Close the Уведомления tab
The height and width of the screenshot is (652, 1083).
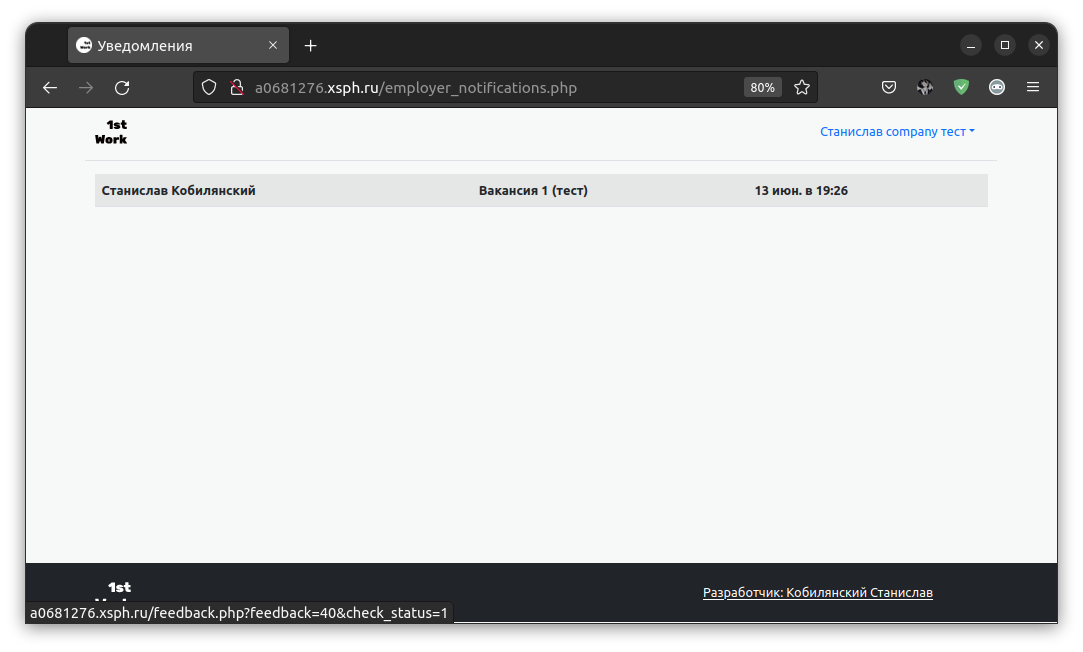tap(273, 45)
